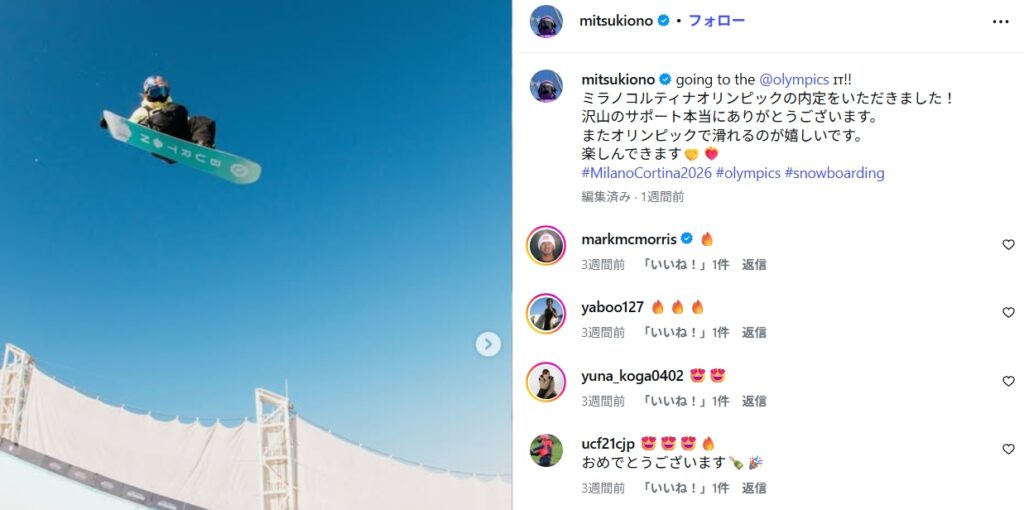This screenshot has height=510, width=1024.
Task: Open the @olympics mention link
Action: (x=794, y=80)
